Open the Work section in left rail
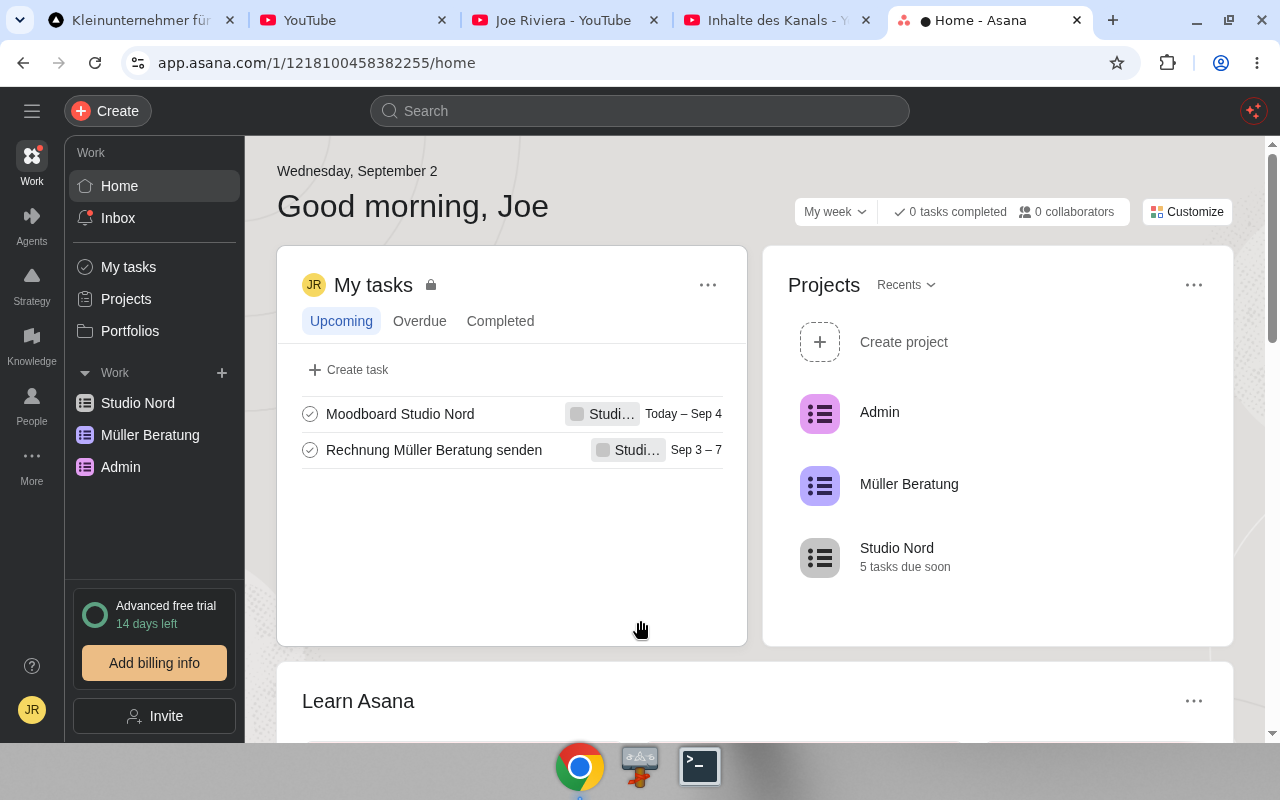 (32, 164)
